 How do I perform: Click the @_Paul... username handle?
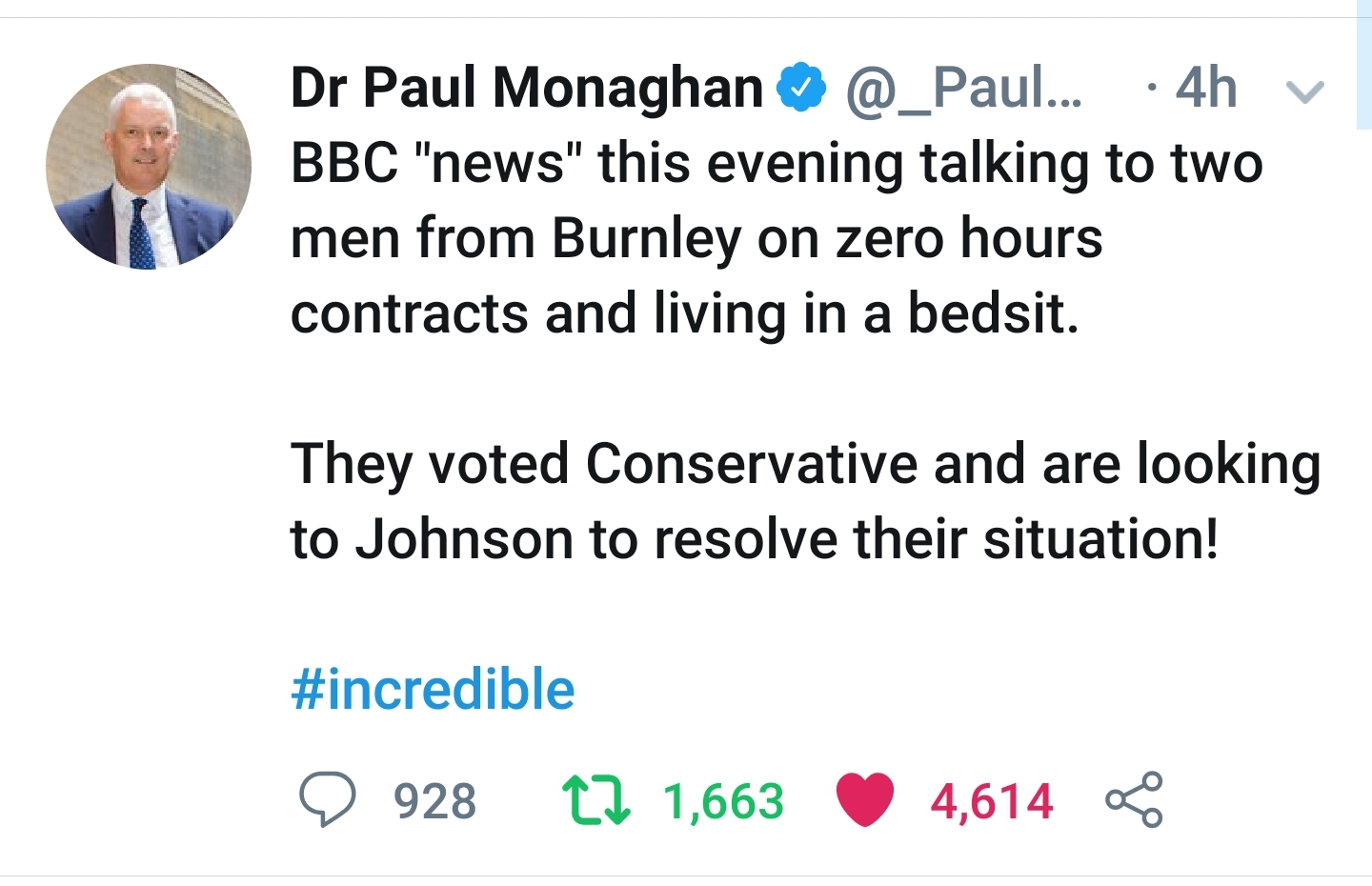click(x=963, y=89)
